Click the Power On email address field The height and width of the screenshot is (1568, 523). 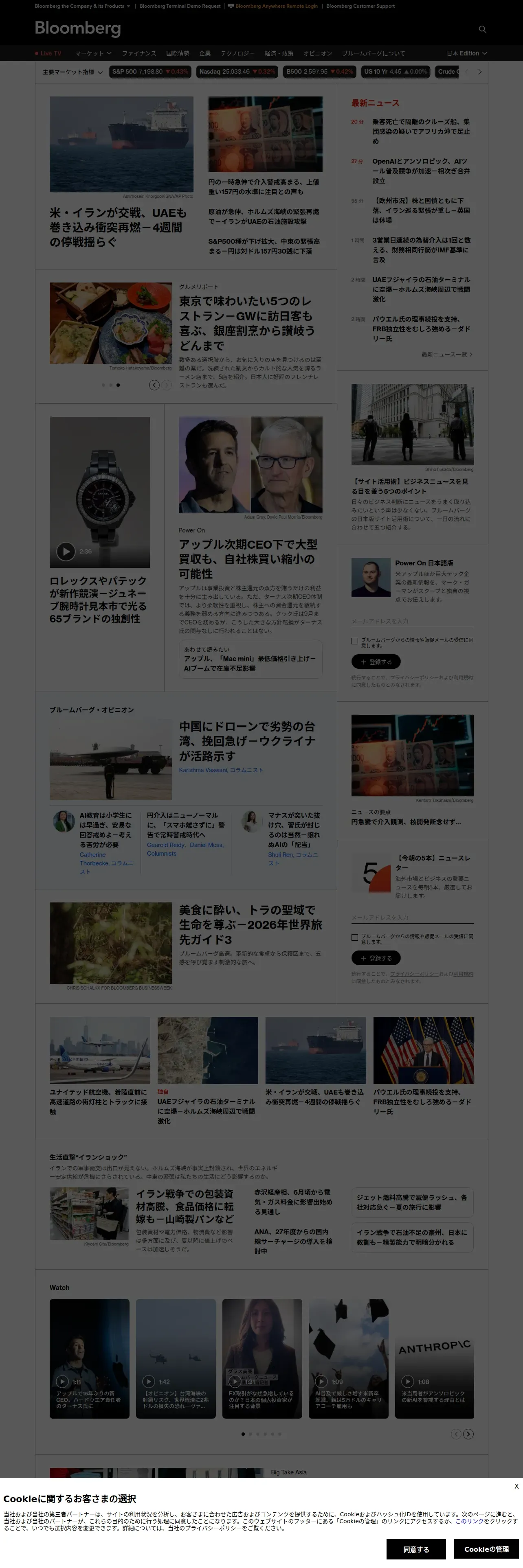tap(412, 622)
